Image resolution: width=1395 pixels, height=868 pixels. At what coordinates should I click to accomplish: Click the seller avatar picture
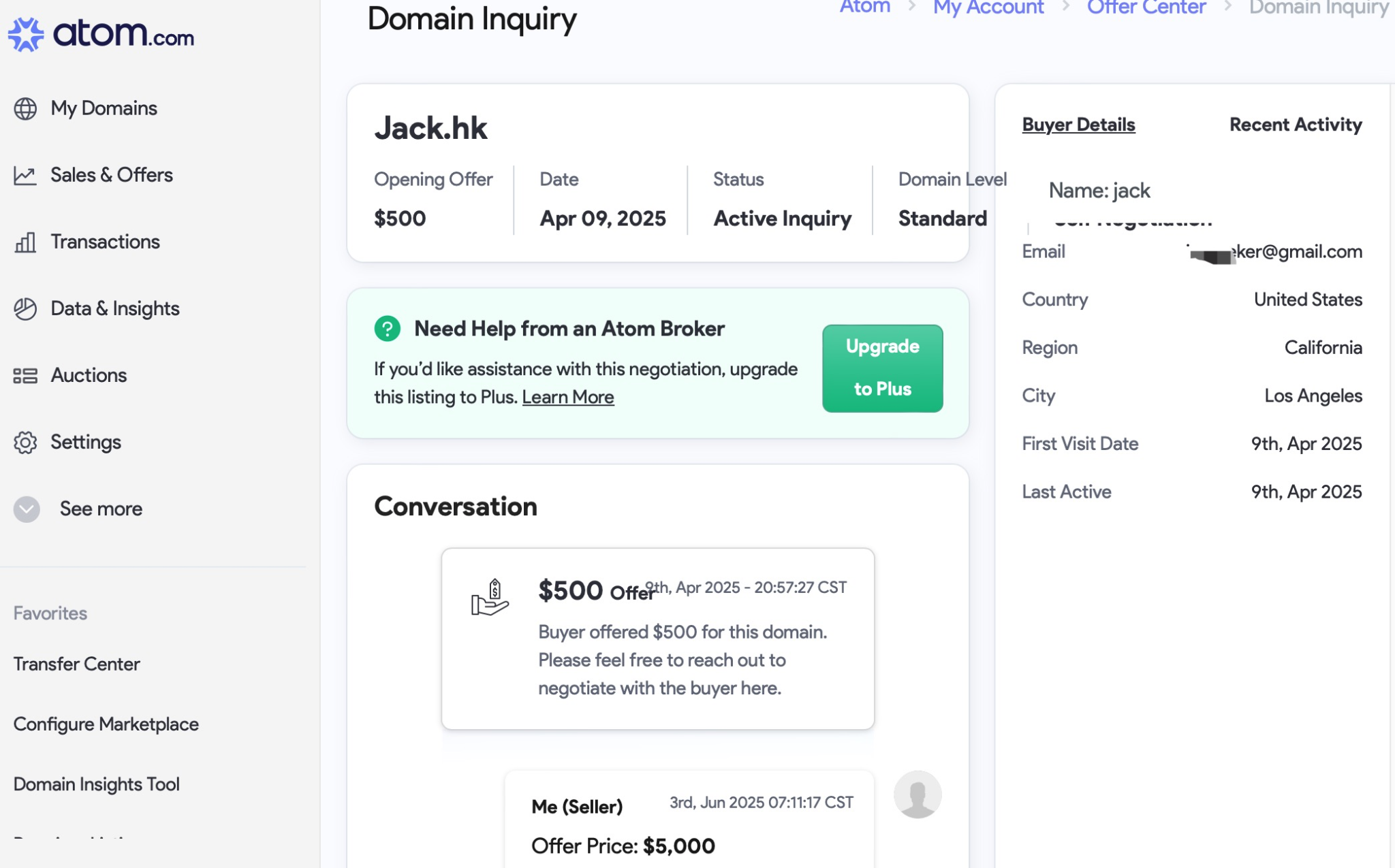tap(917, 794)
